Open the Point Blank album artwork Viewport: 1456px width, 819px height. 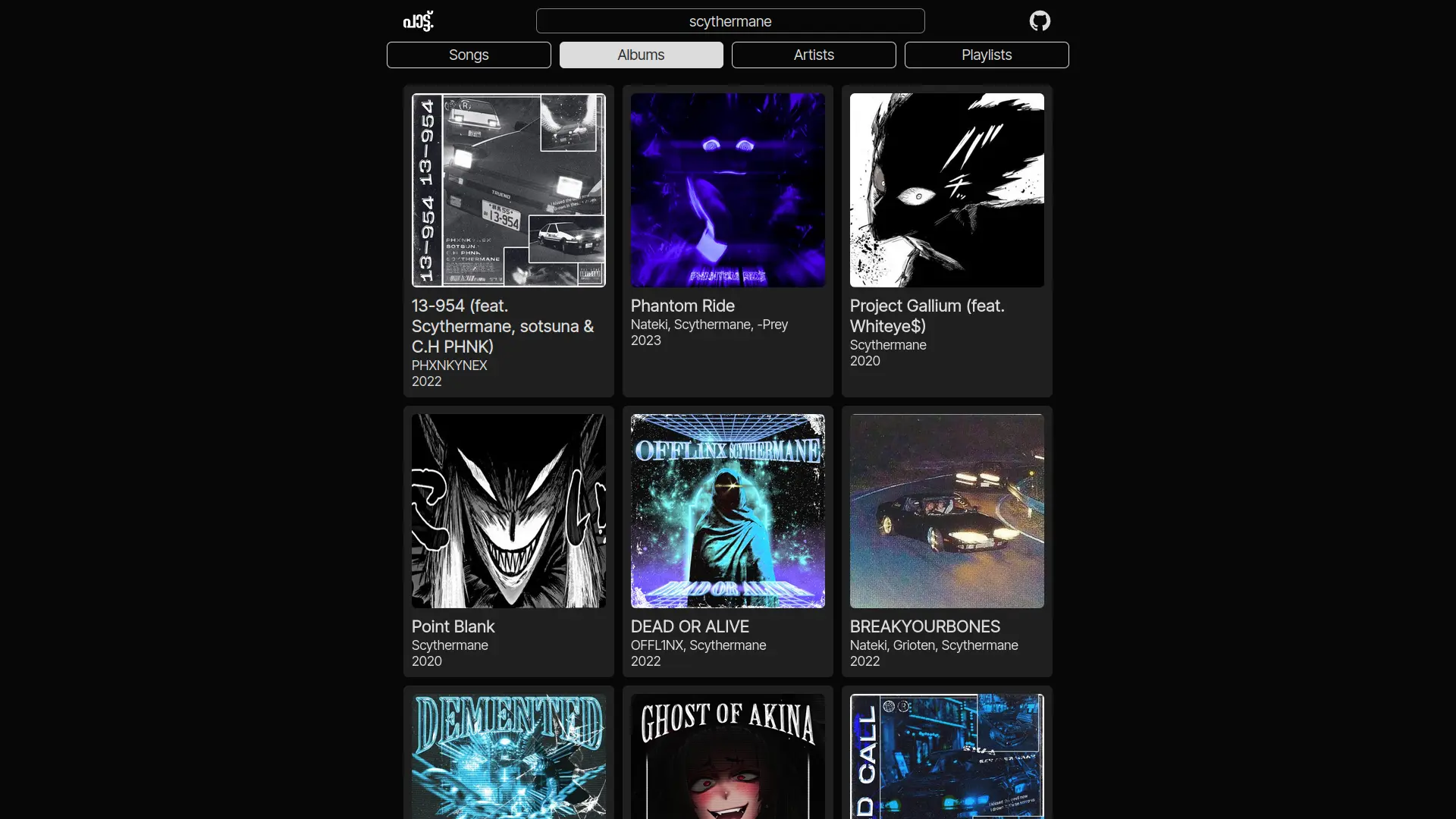coord(508,510)
